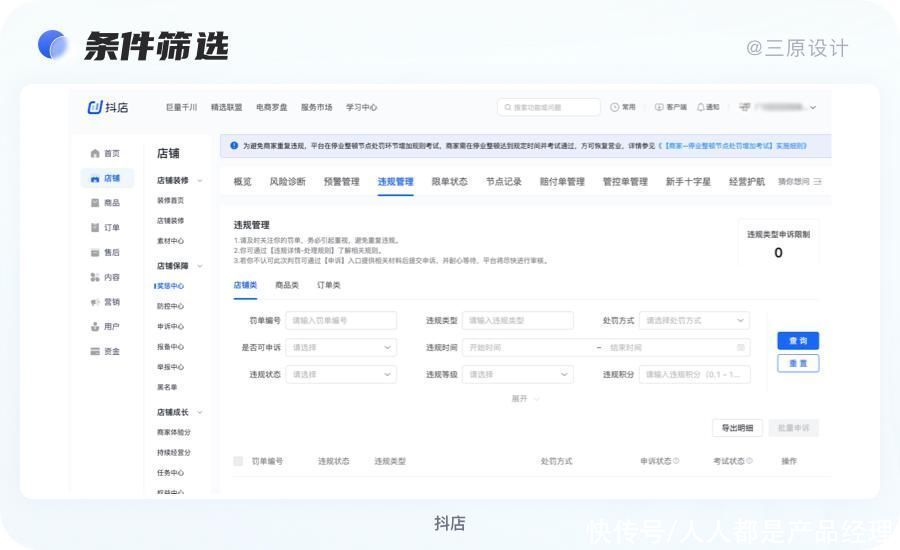Click 客户端 download icon in header

[x=659, y=107]
